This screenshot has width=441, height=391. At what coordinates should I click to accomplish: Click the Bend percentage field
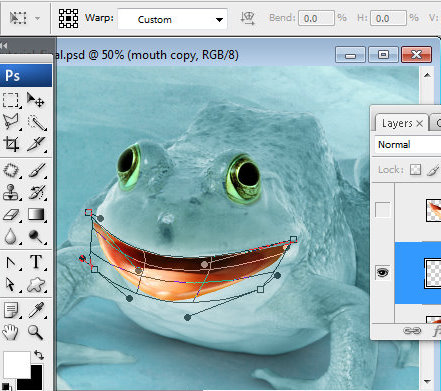[316, 18]
